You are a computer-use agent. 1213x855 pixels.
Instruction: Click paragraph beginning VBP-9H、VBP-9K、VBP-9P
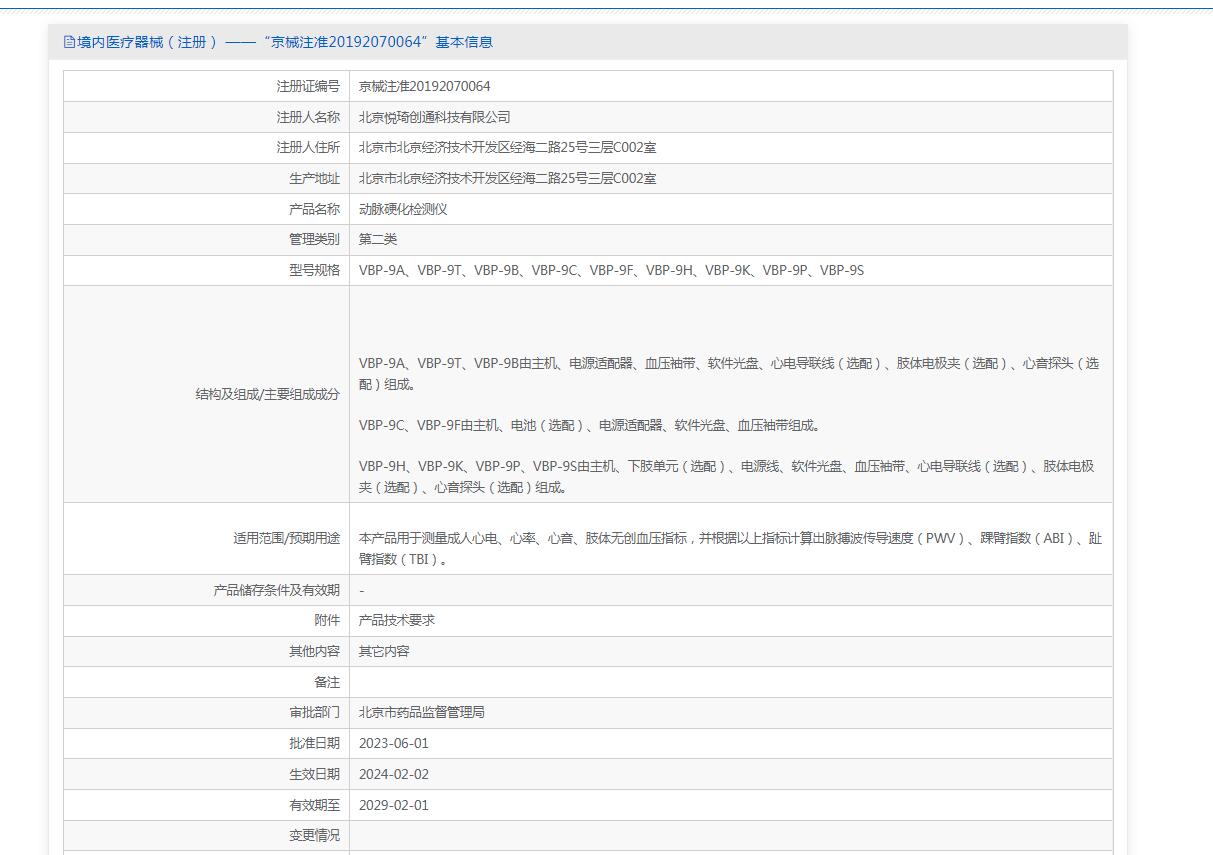coord(727,477)
